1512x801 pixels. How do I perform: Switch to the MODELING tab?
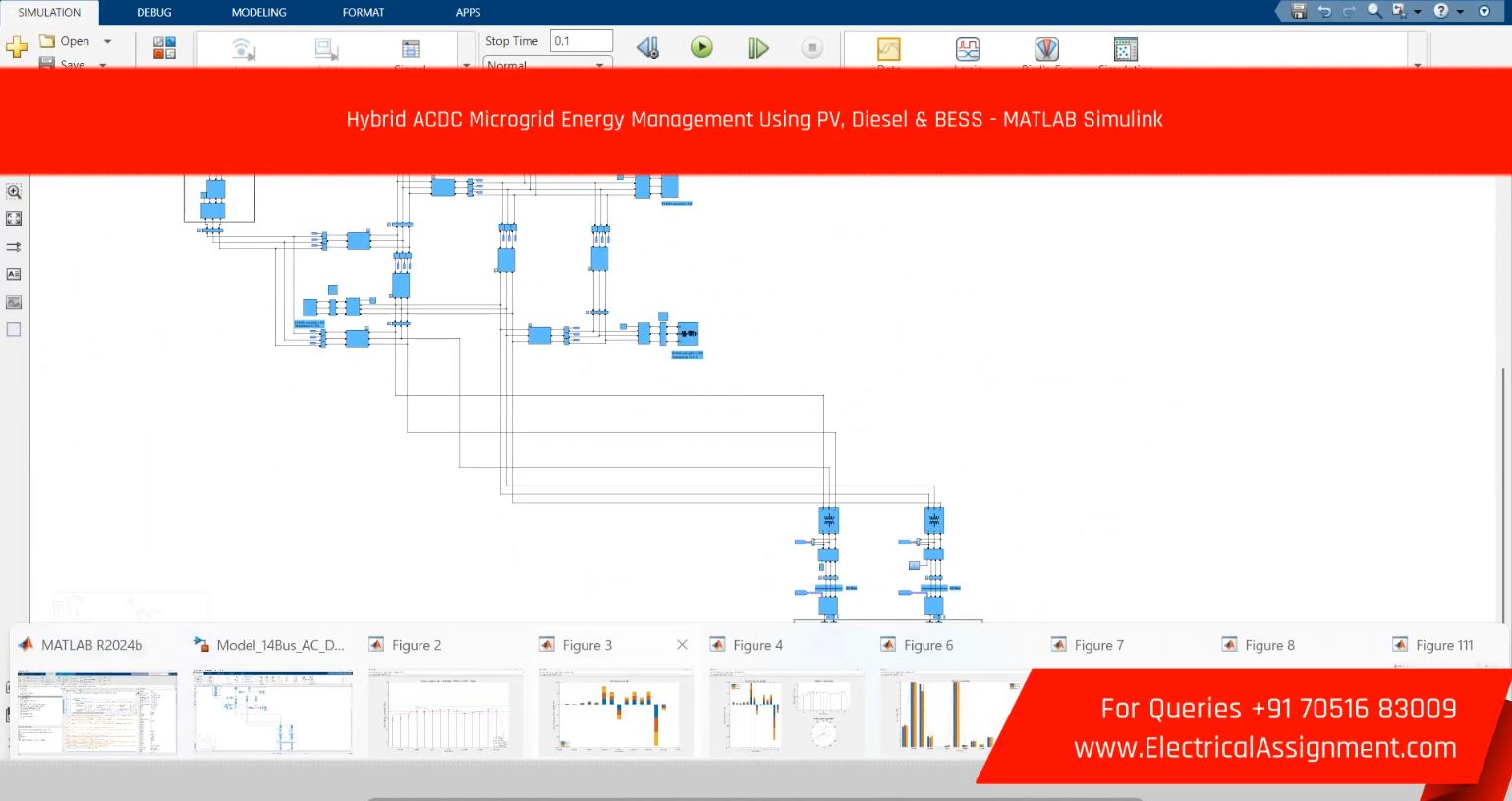(x=259, y=12)
